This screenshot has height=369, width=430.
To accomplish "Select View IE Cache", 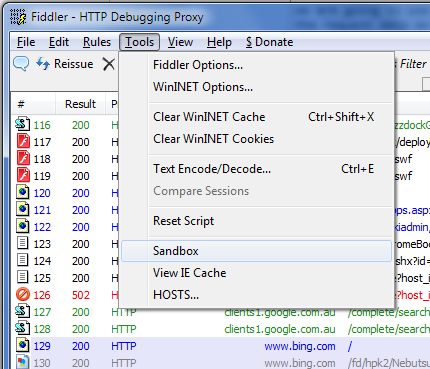I will coord(257,273).
